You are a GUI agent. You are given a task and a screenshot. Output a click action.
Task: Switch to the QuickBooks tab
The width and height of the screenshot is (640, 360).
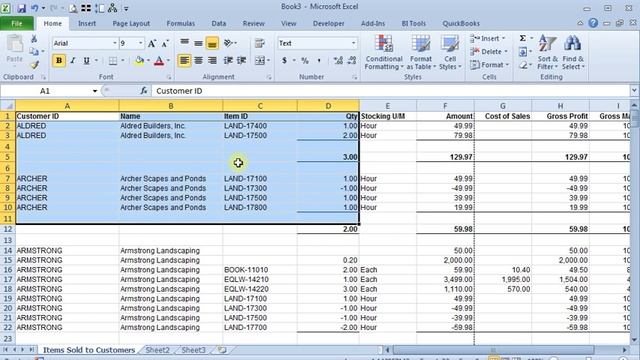[461, 24]
